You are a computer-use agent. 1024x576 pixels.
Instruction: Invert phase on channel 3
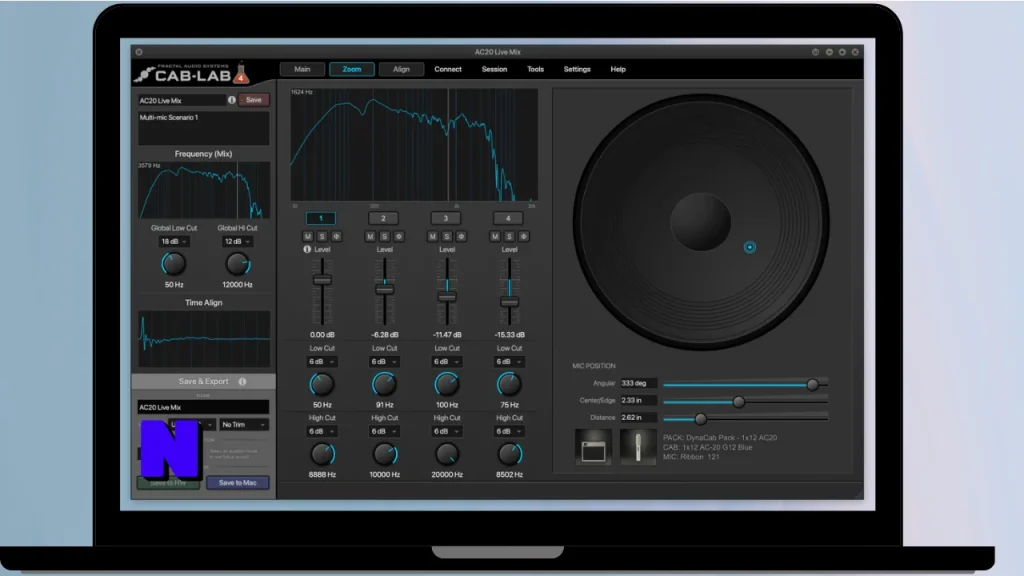coord(461,236)
